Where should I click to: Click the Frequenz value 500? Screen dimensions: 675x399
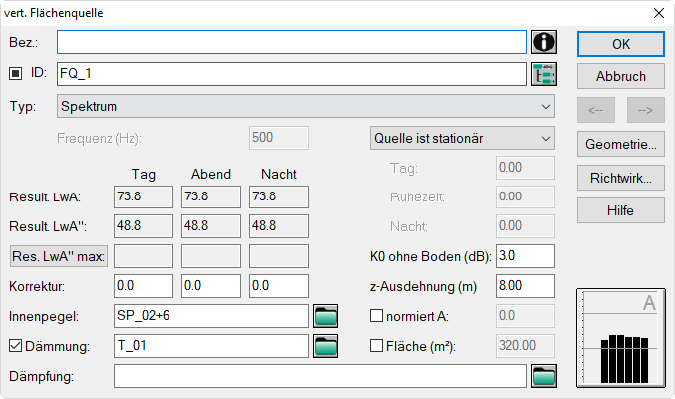[279, 138]
